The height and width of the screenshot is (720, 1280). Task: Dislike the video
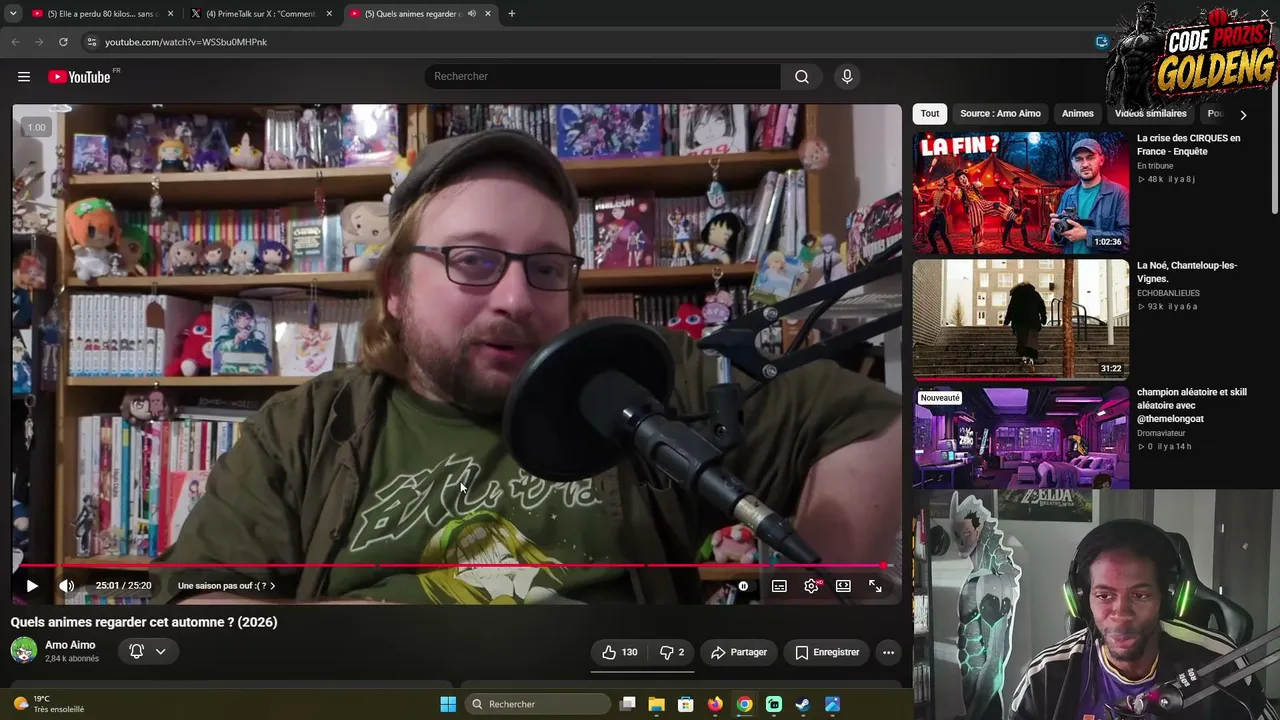click(672, 652)
